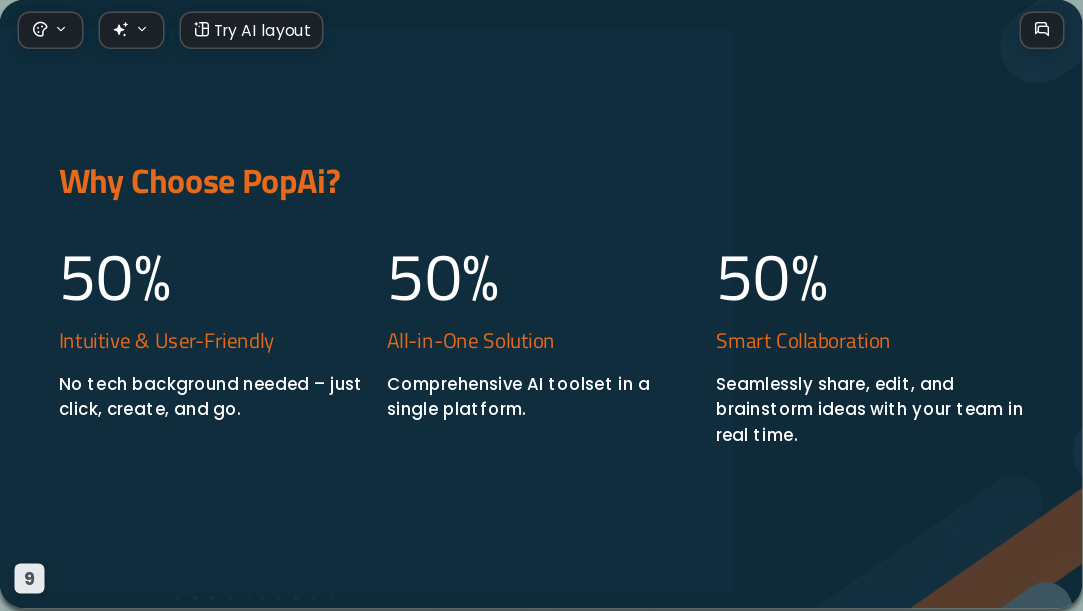The width and height of the screenshot is (1083, 611).
Task: Expand the chevron beside the sparkle icon
Action: tap(142, 29)
